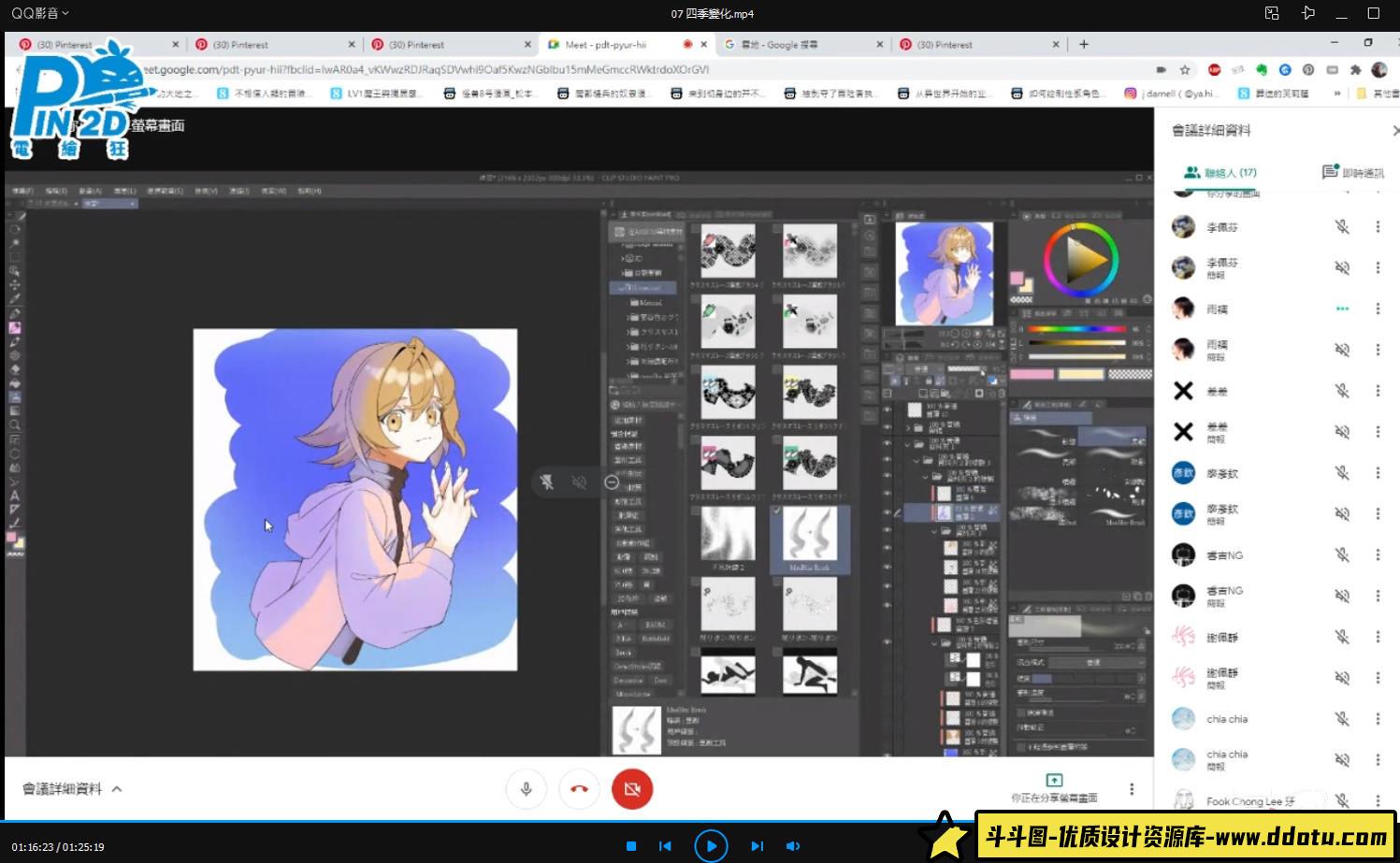This screenshot has width=1400, height=863.
Task: Open the 即時通訊 chat tab
Action: pos(1353,173)
